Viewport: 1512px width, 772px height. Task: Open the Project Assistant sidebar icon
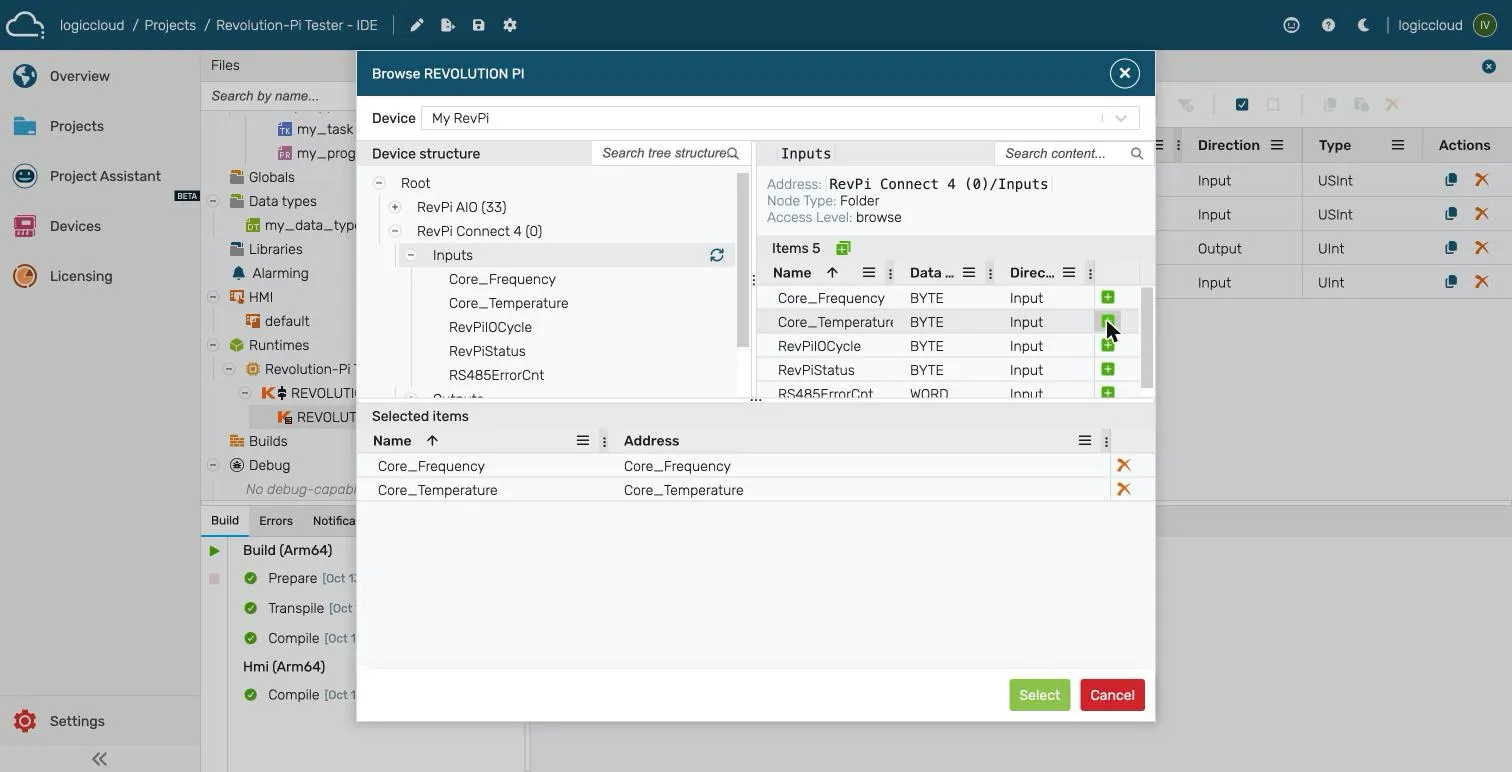25,176
